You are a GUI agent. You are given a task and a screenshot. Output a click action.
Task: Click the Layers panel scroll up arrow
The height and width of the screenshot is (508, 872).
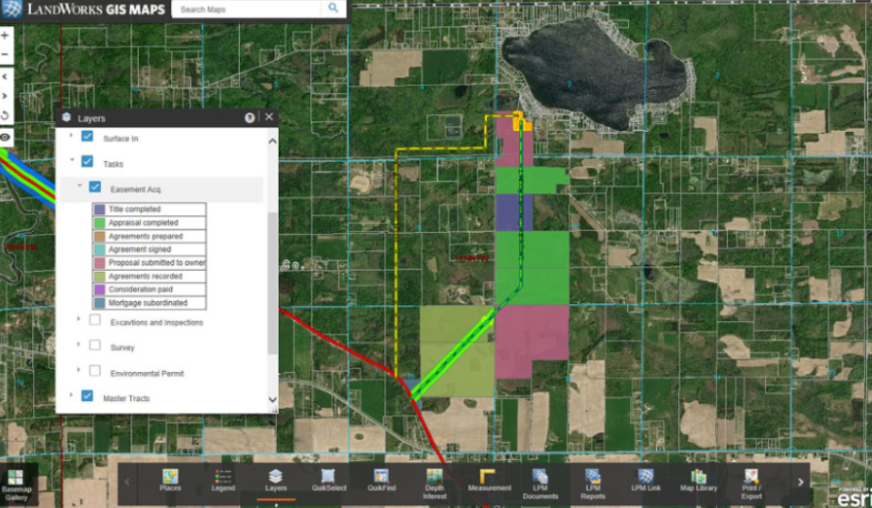(x=272, y=141)
